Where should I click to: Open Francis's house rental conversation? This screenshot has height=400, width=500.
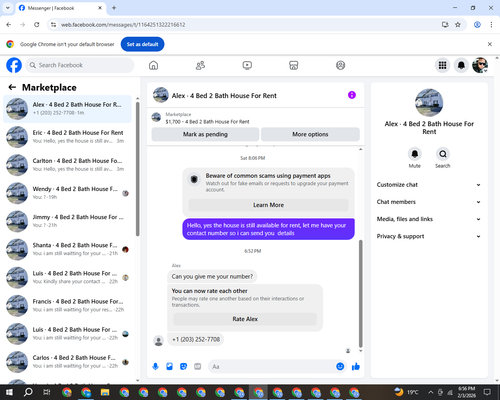pos(67,305)
